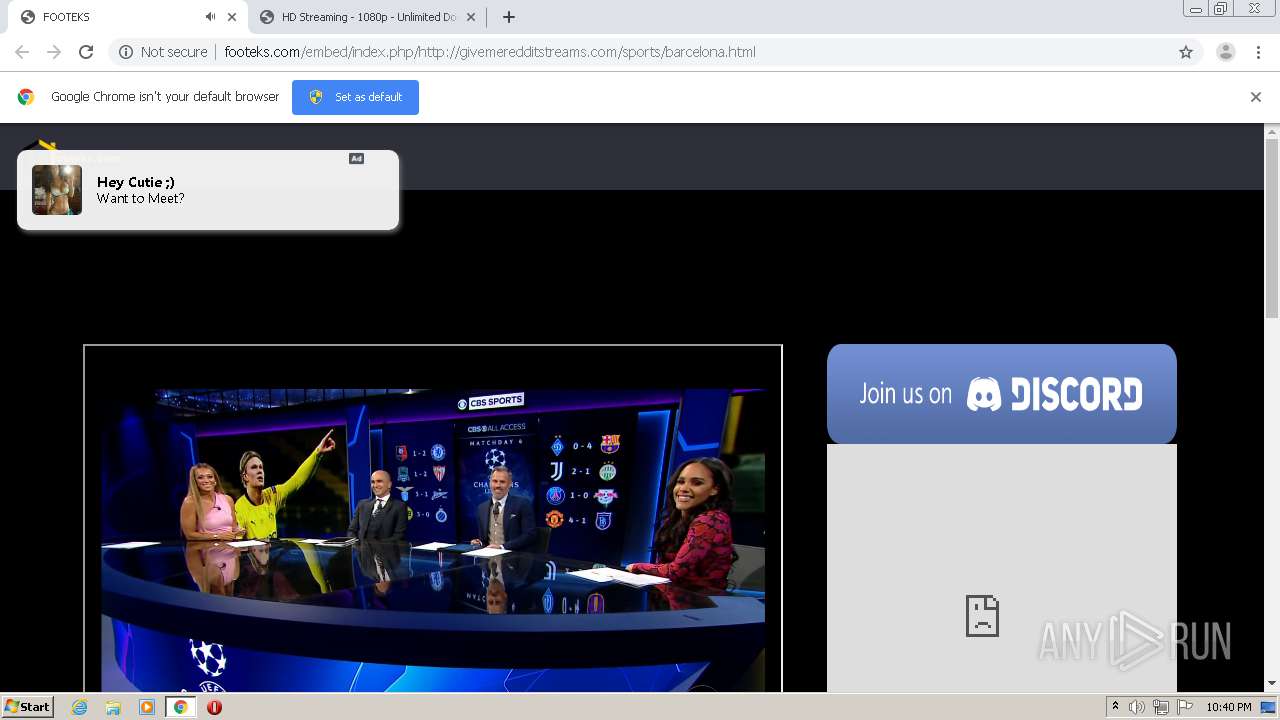This screenshot has height=720, width=1280.
Task: Bookmark this page with star icon
Action: [x=1186, y=52]
